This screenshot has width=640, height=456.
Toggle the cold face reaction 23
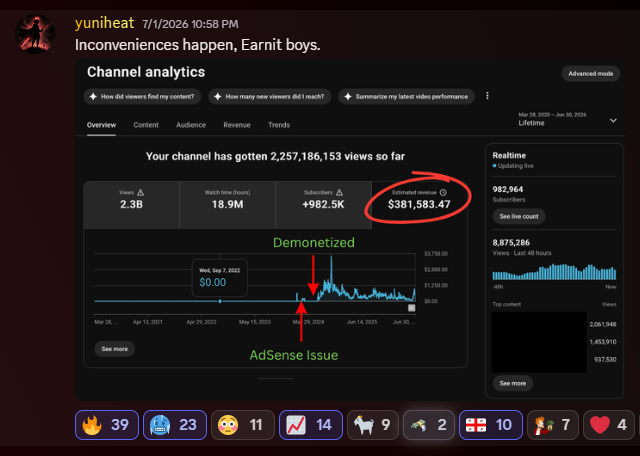175,425
